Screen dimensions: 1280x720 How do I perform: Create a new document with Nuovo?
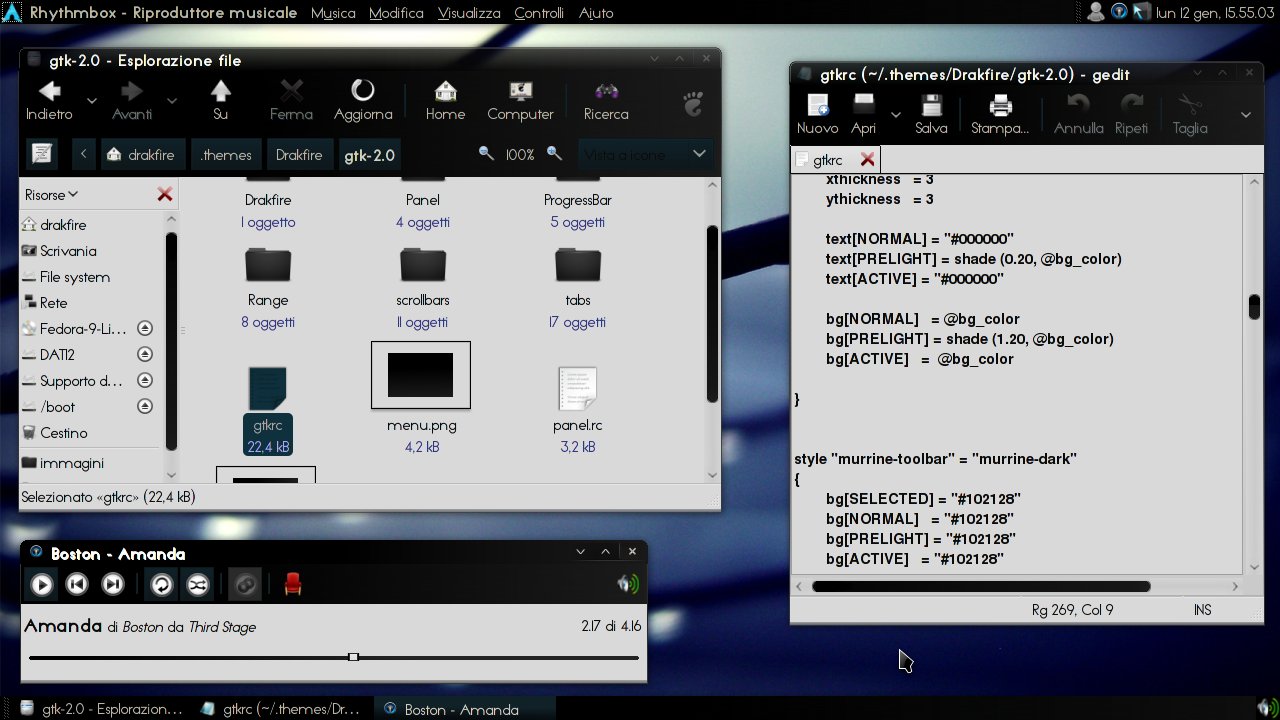[x=818, y=115]
